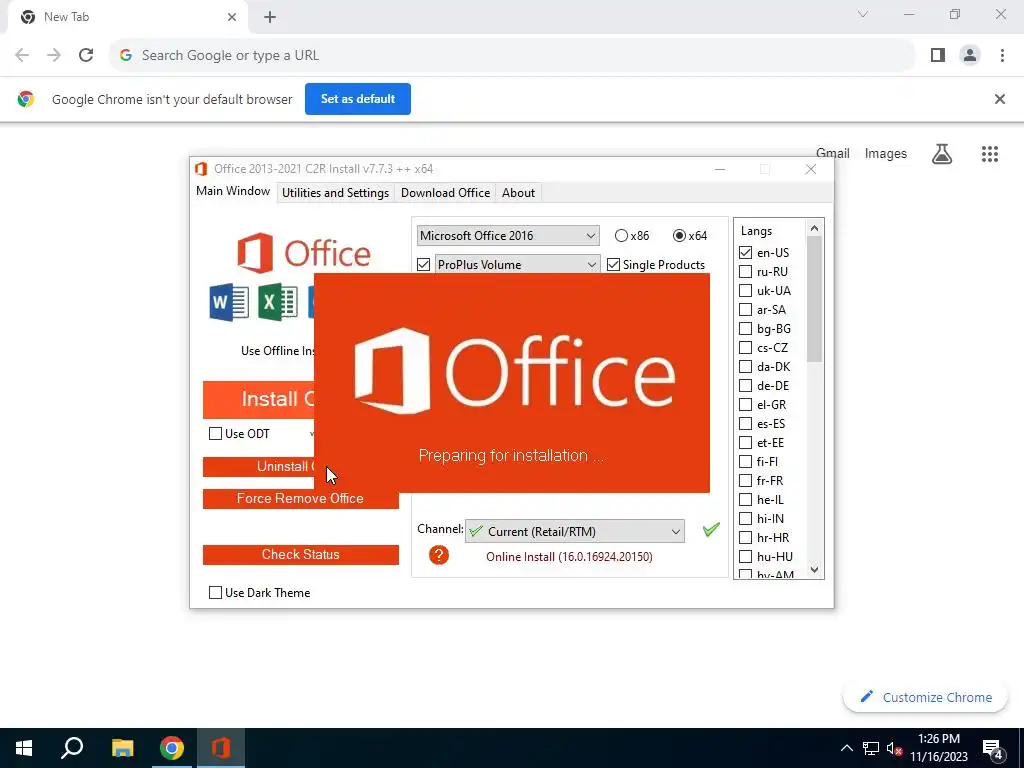Open Gmail link

click(x=833, y=153)
